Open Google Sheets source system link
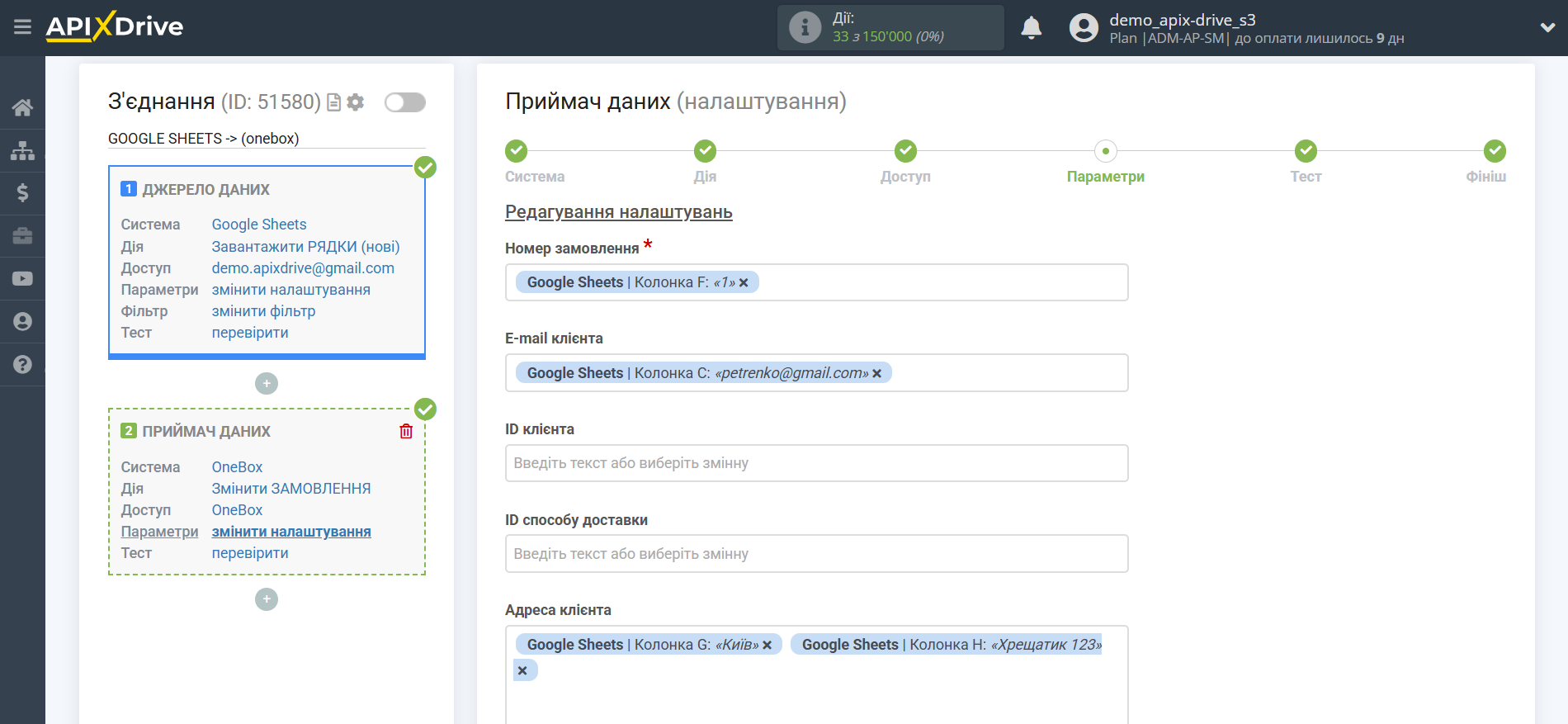 (x=259, y=225)
